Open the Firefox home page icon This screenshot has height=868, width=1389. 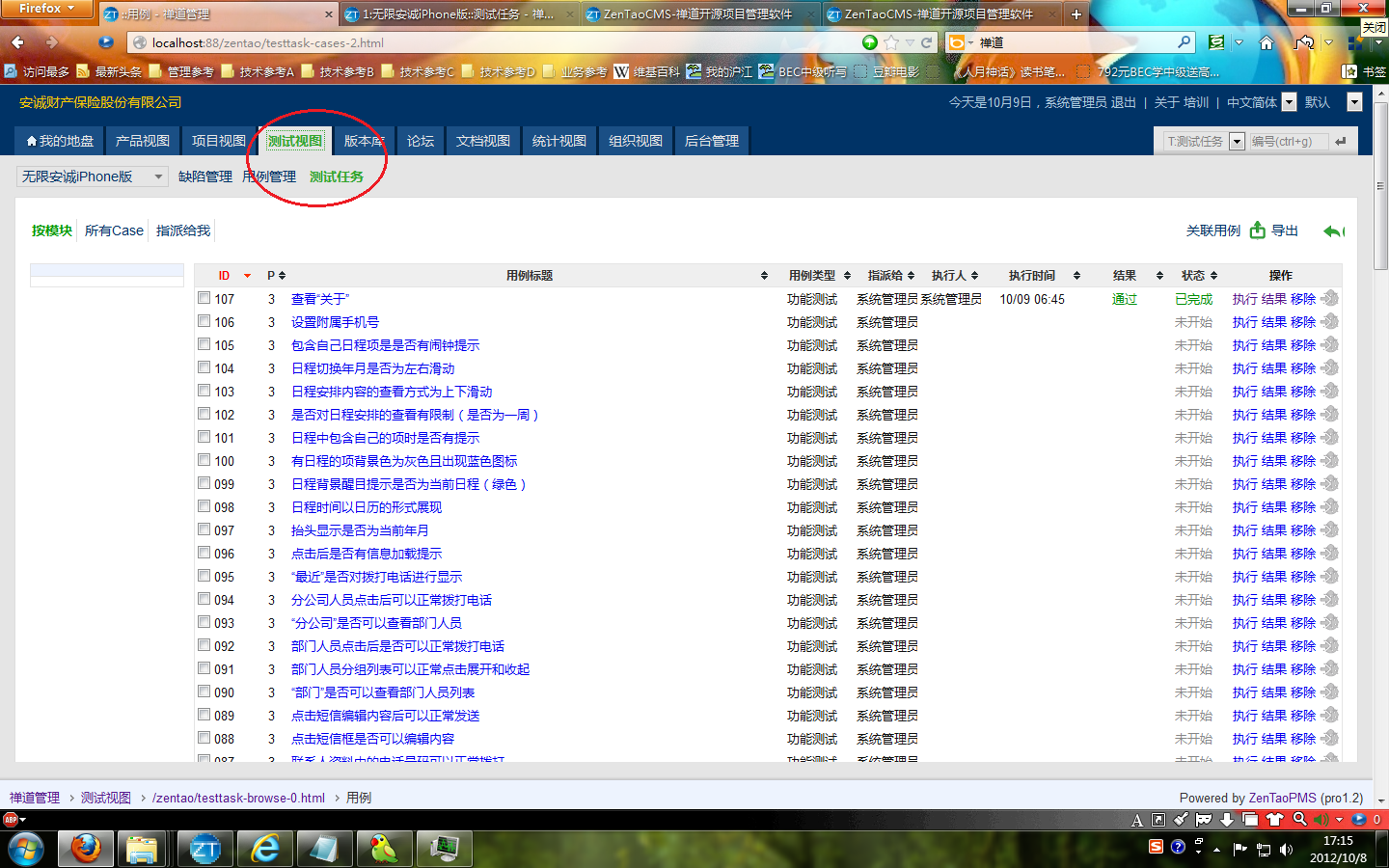[1266, 42]
